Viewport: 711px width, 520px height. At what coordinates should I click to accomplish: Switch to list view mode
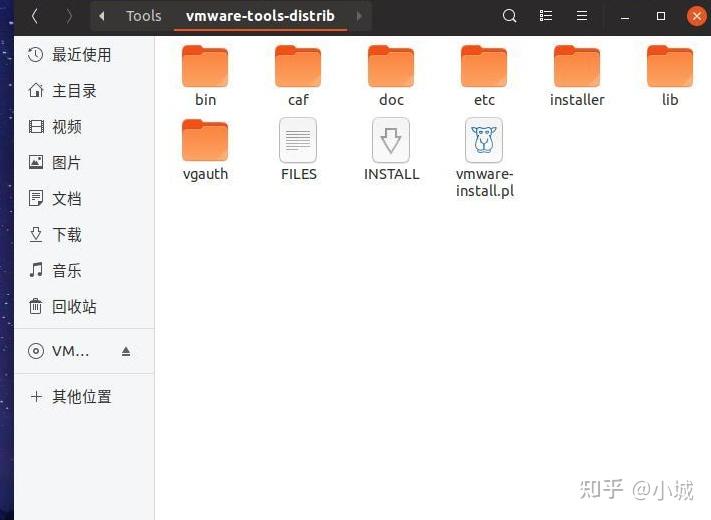tap(545, 16)
